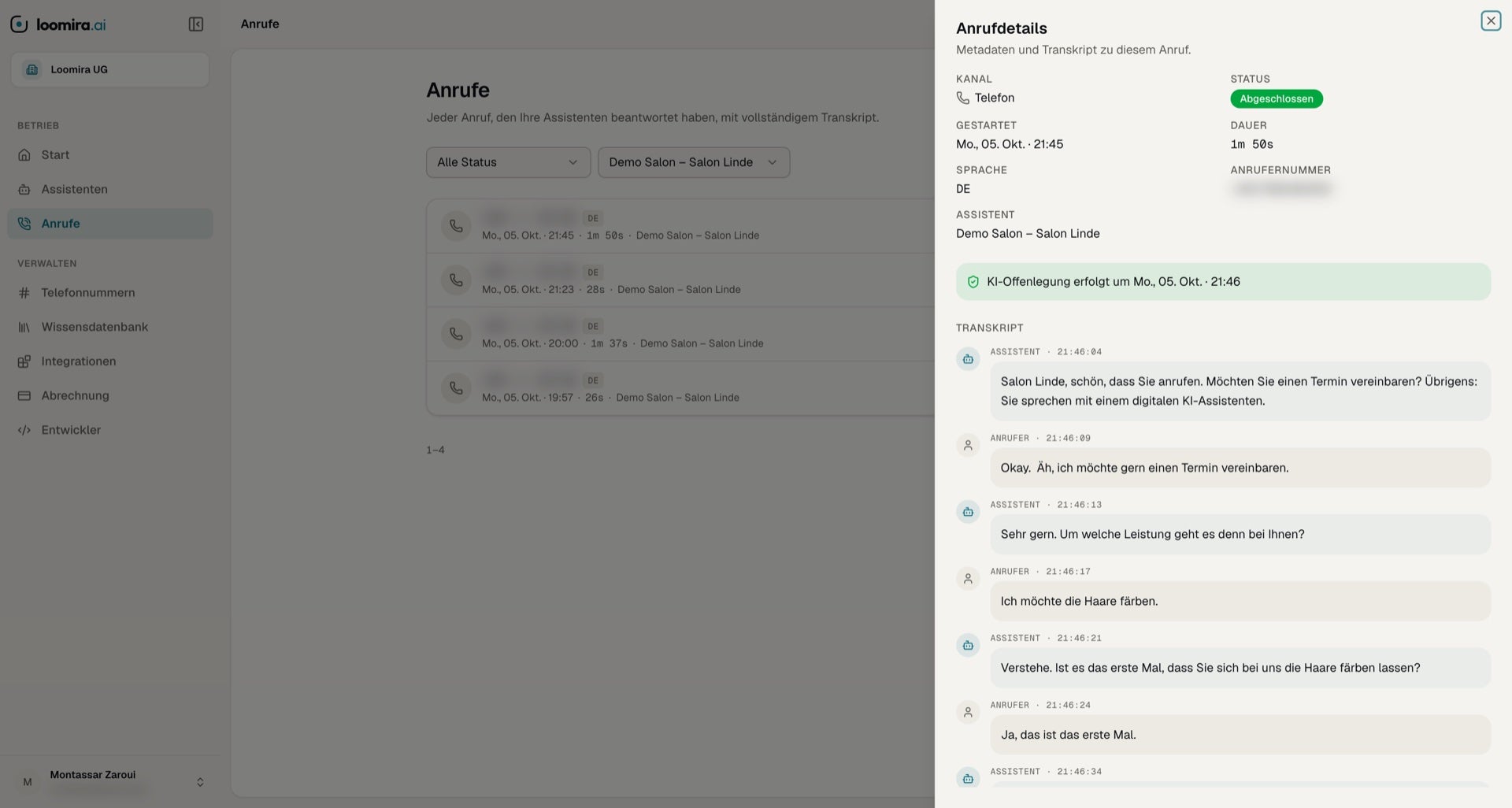The image size is (1512, 808).
Task: Click the puzzle icon beside Integrationen
Action: pos(24,361)
